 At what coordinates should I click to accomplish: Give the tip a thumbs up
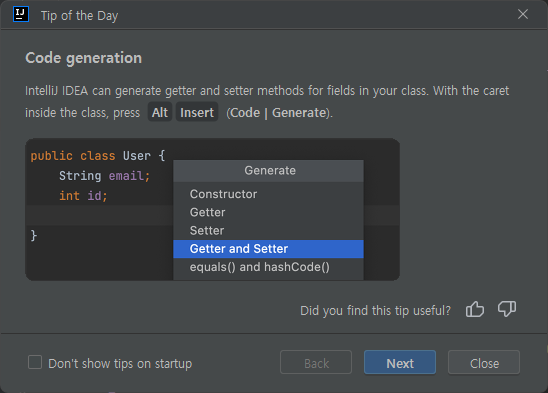(x=475, y=309)
